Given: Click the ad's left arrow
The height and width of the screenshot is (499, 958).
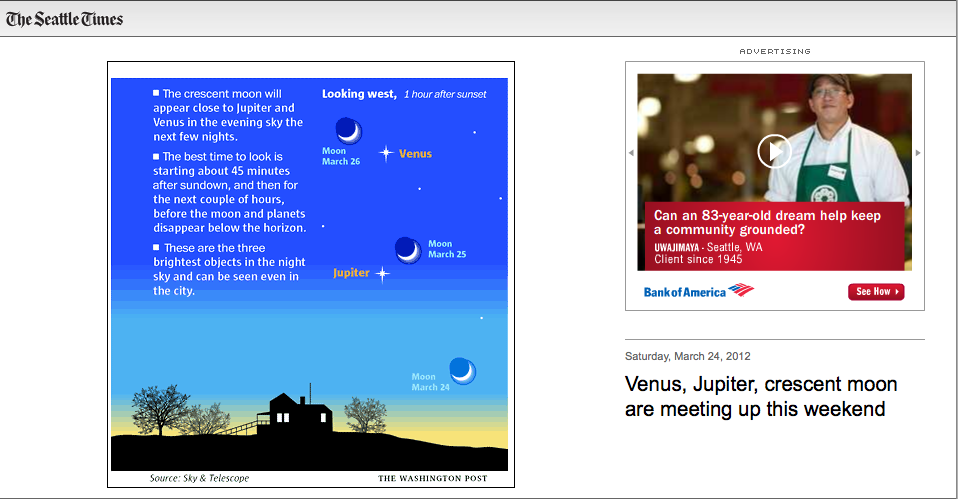Looking at the screenshot, I should click(x=631, y=153).
